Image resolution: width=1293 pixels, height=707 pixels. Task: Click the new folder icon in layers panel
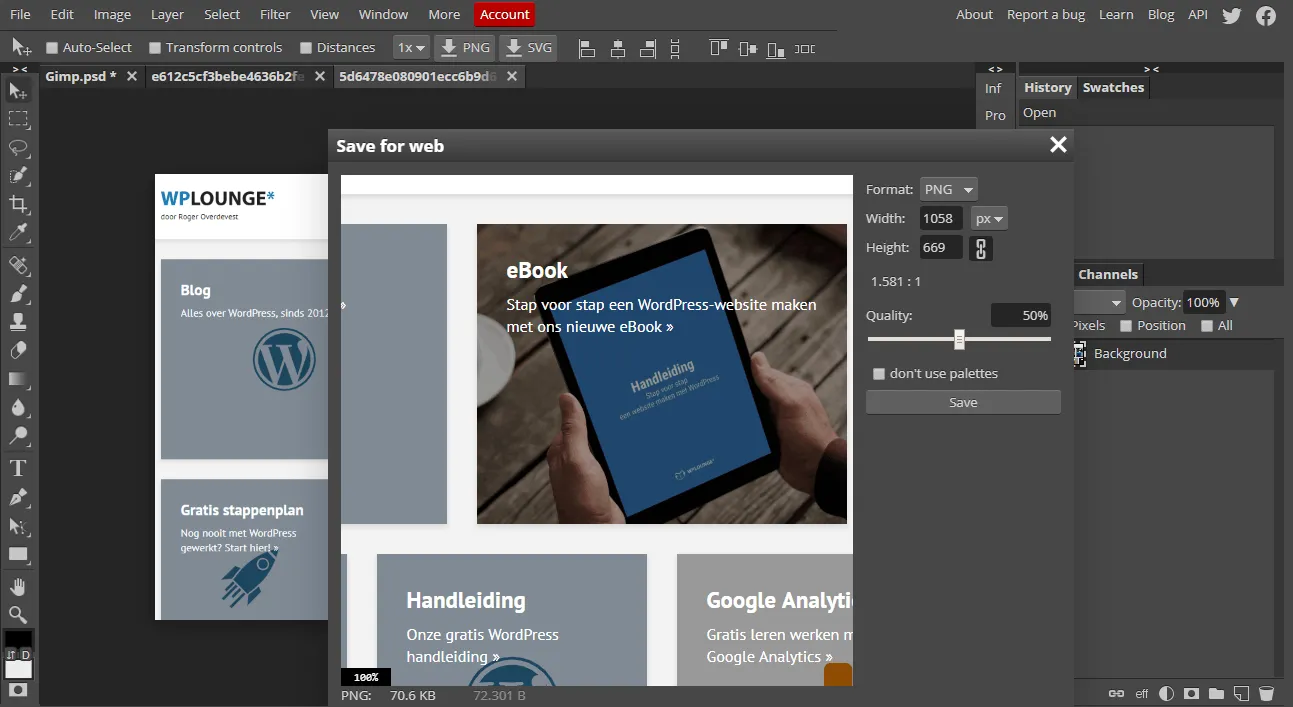coord(1216,693)
